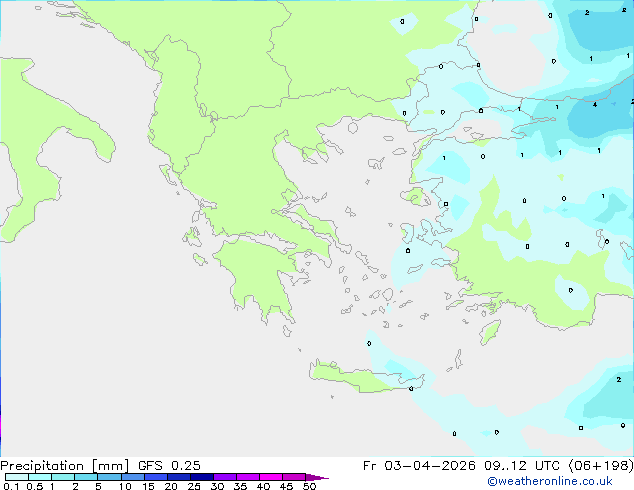634x490 pixels.
Task: Click the 30–35 mm legend swatch
Action: click(x=225, y=477)
